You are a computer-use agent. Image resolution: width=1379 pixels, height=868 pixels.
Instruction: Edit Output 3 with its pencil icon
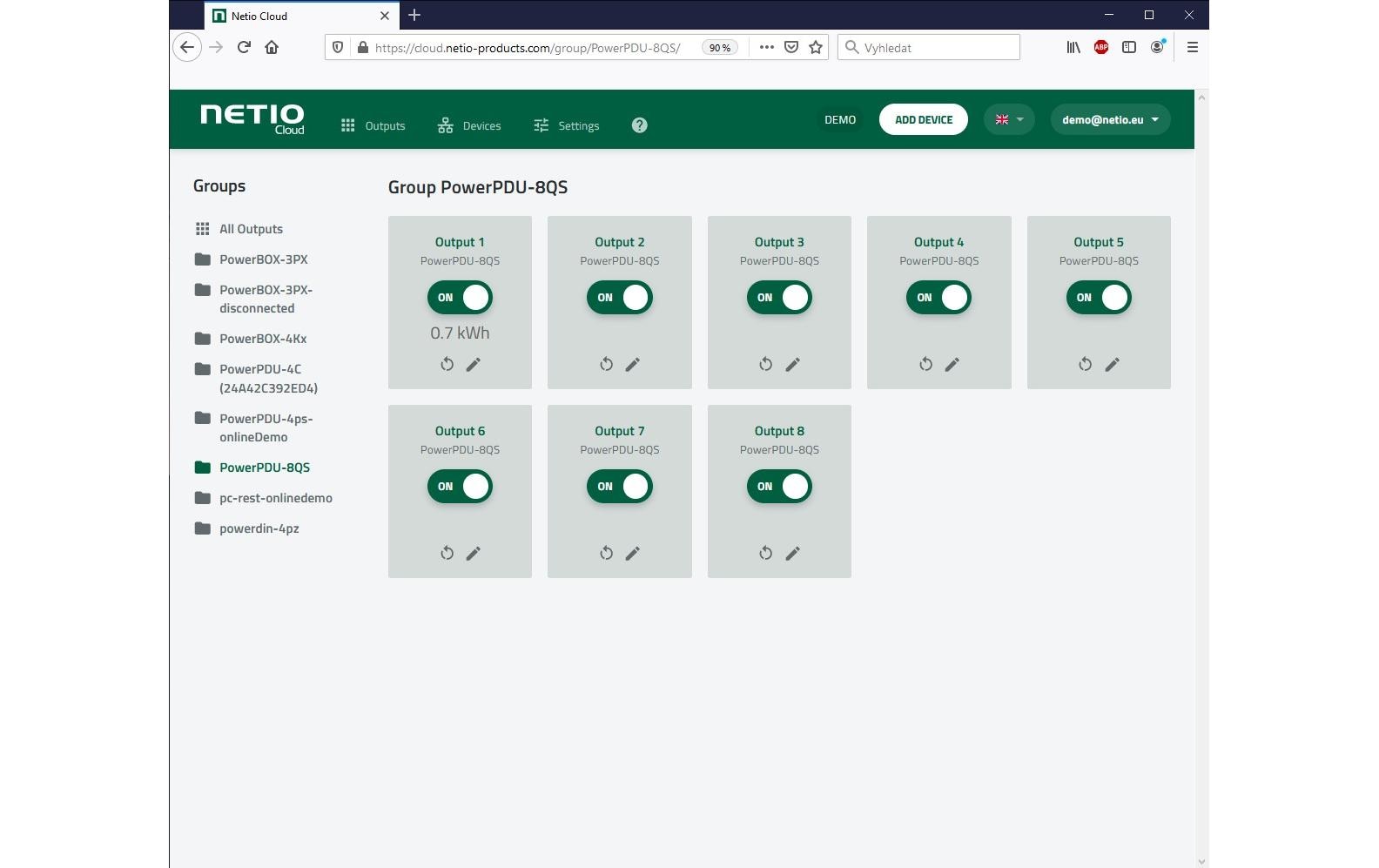793,365
